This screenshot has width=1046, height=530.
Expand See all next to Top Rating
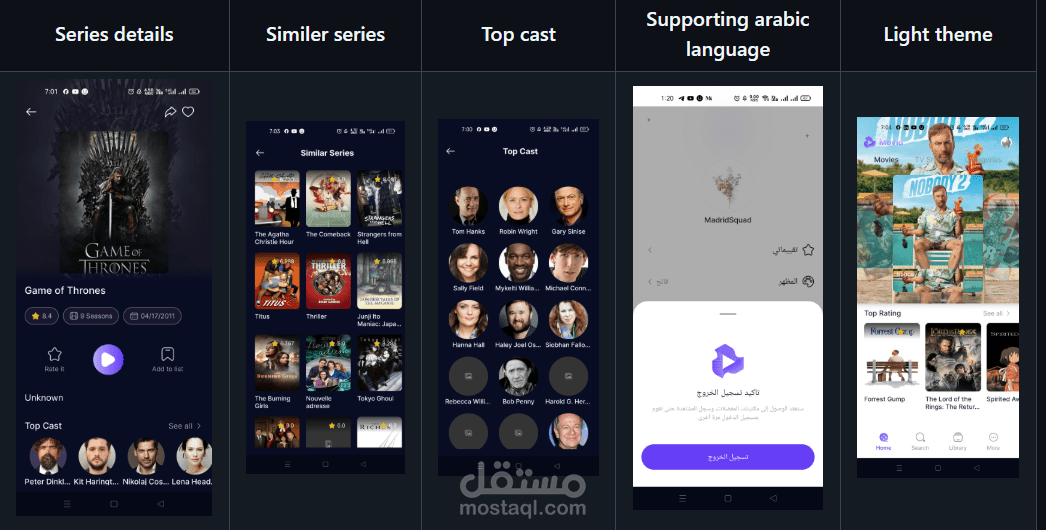996,313
